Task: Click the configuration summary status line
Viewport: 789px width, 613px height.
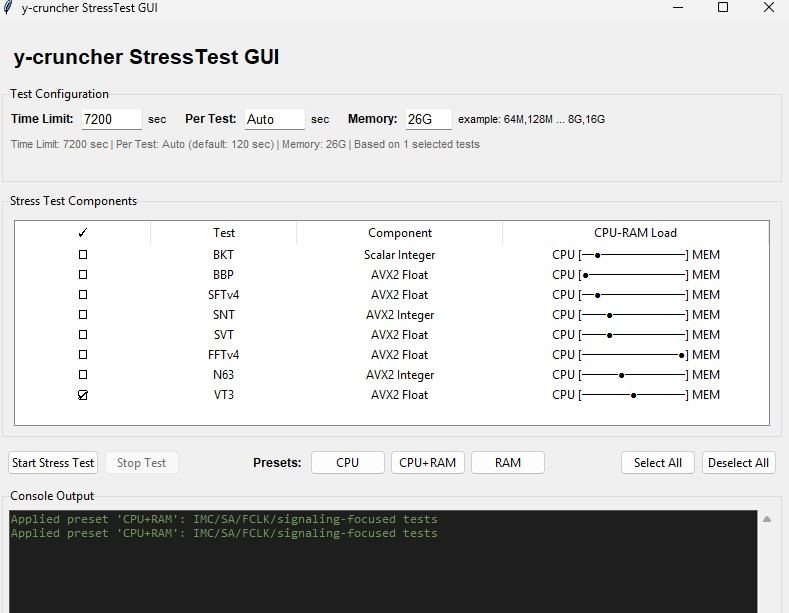Action: click(245, 144)
